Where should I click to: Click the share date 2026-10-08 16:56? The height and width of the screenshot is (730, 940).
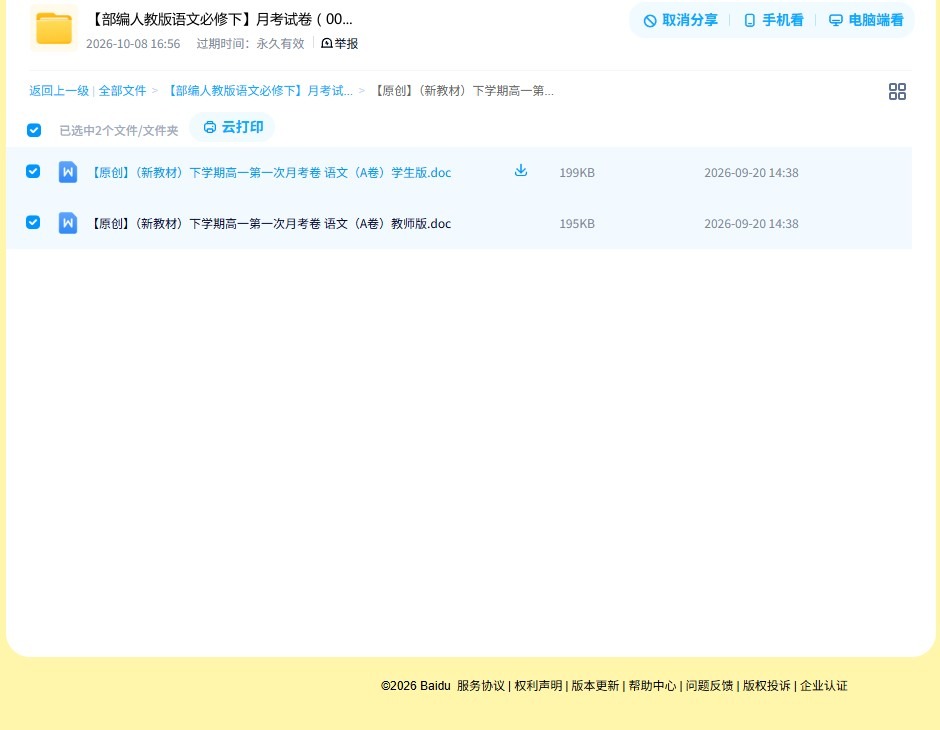point(133,44)
